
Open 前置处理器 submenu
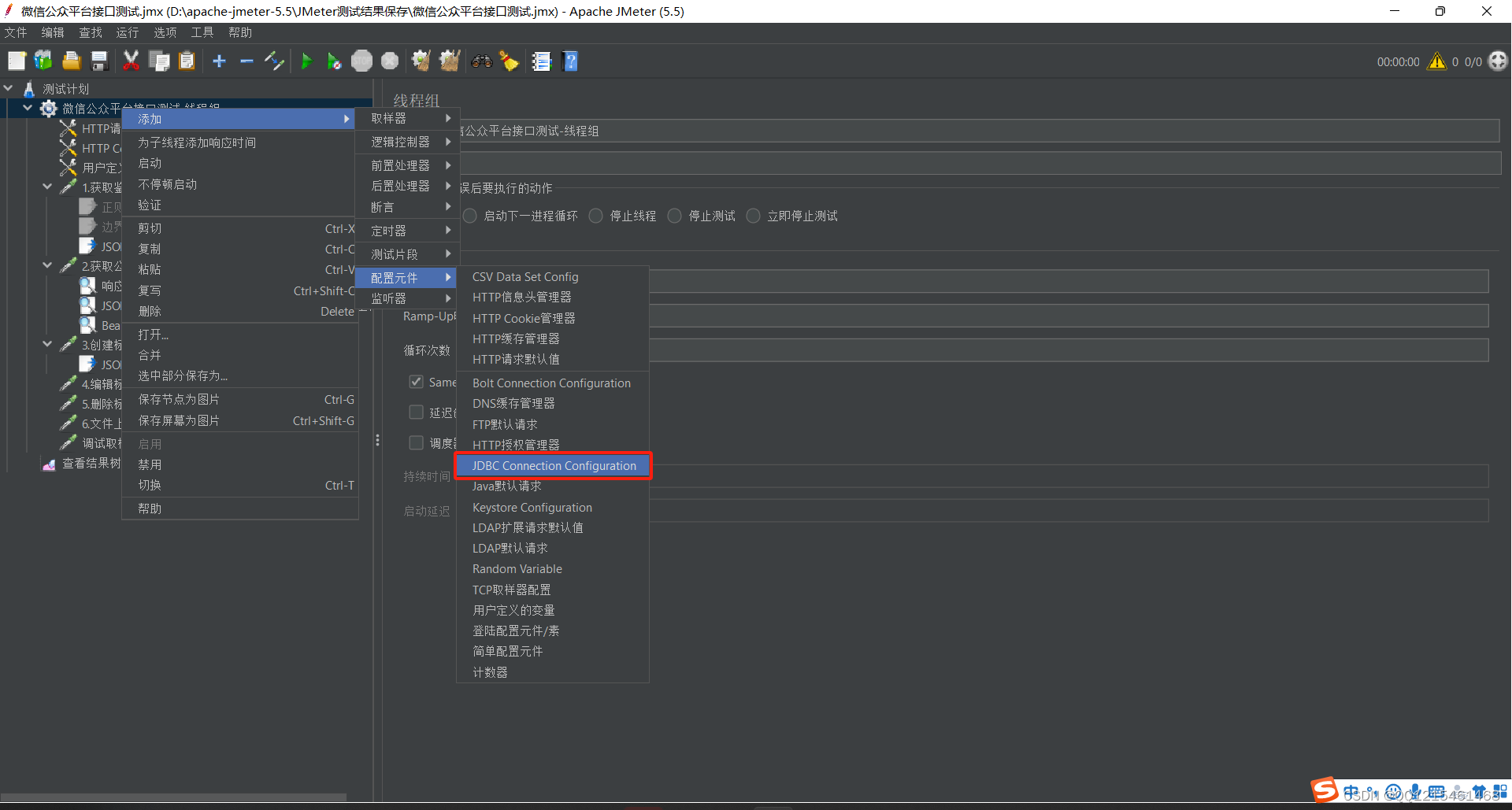(x=408, y=165)
